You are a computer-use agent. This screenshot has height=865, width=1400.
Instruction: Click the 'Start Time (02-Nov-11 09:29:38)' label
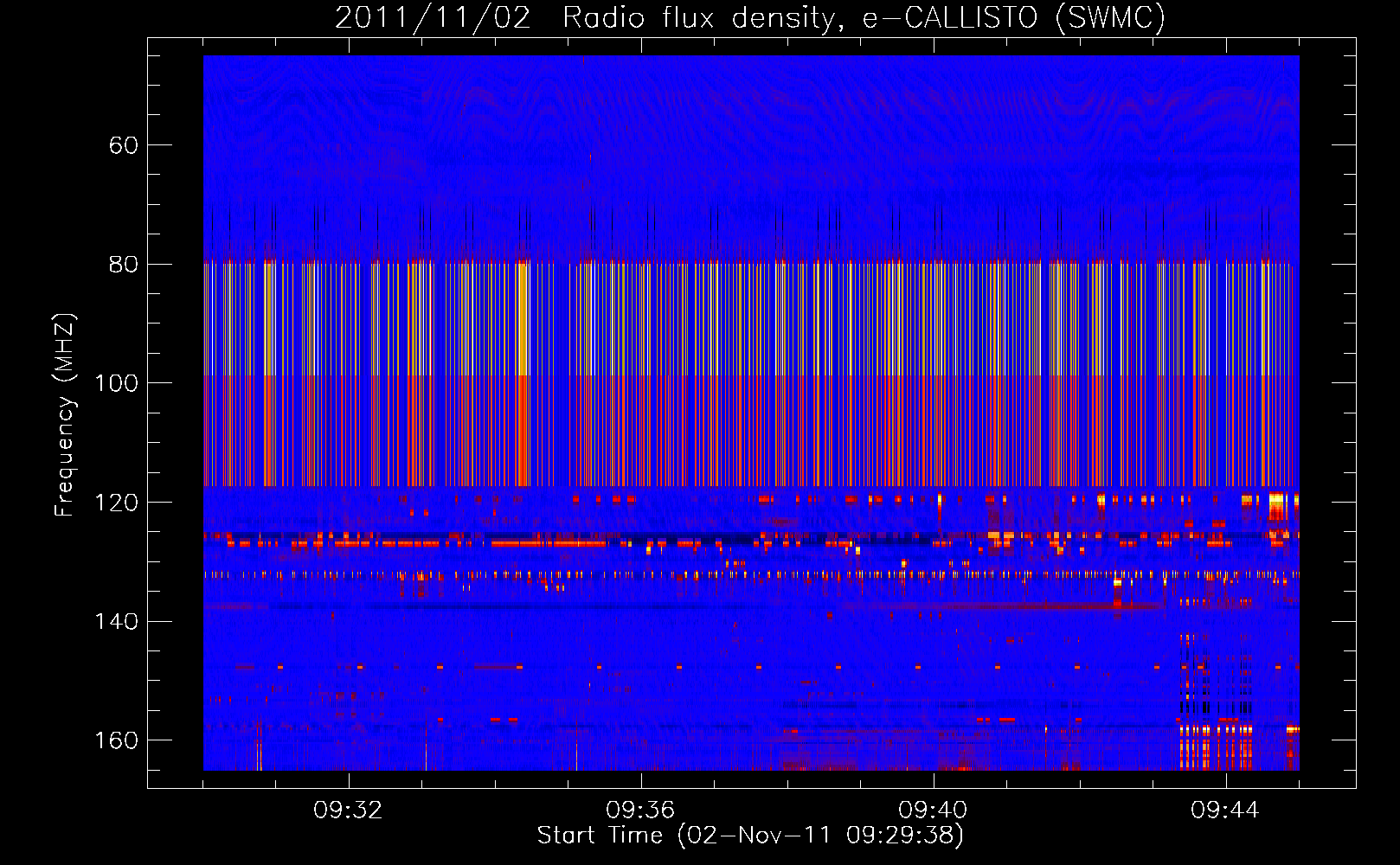(x=750, y=836)
